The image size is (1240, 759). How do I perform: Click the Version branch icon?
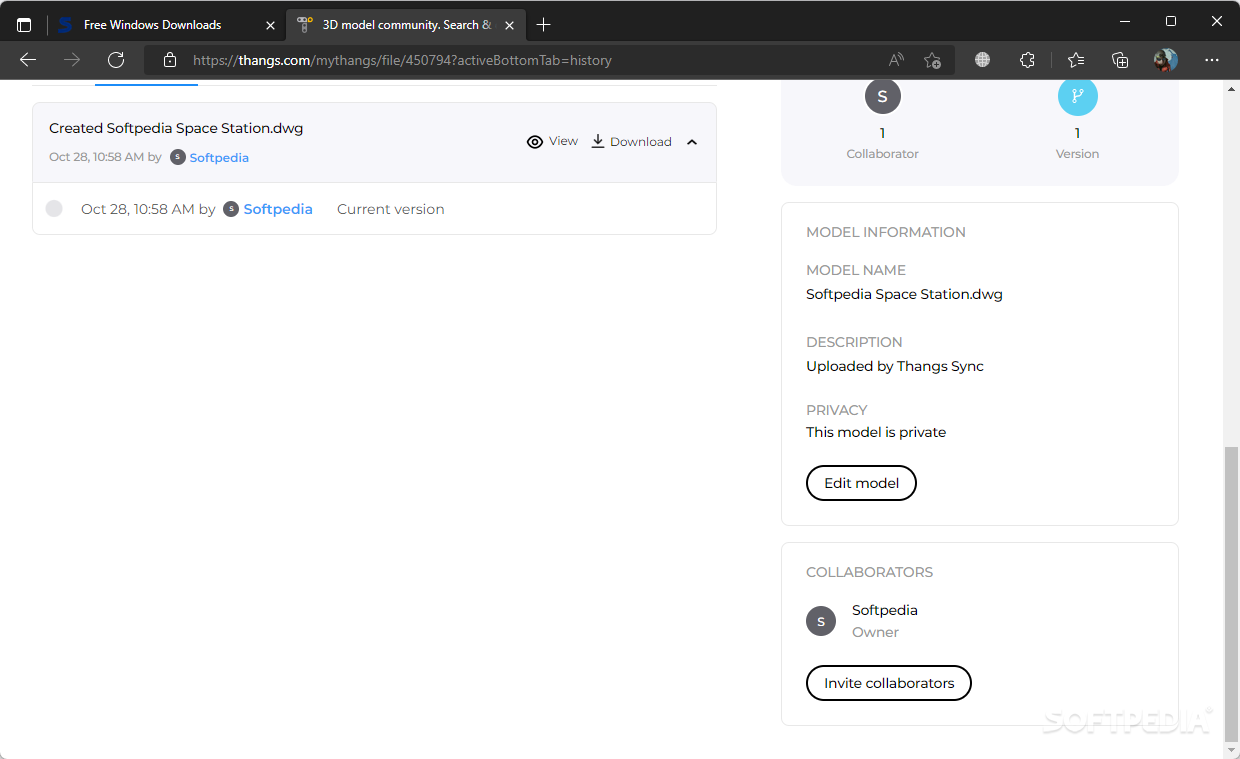coord(1077,96)
